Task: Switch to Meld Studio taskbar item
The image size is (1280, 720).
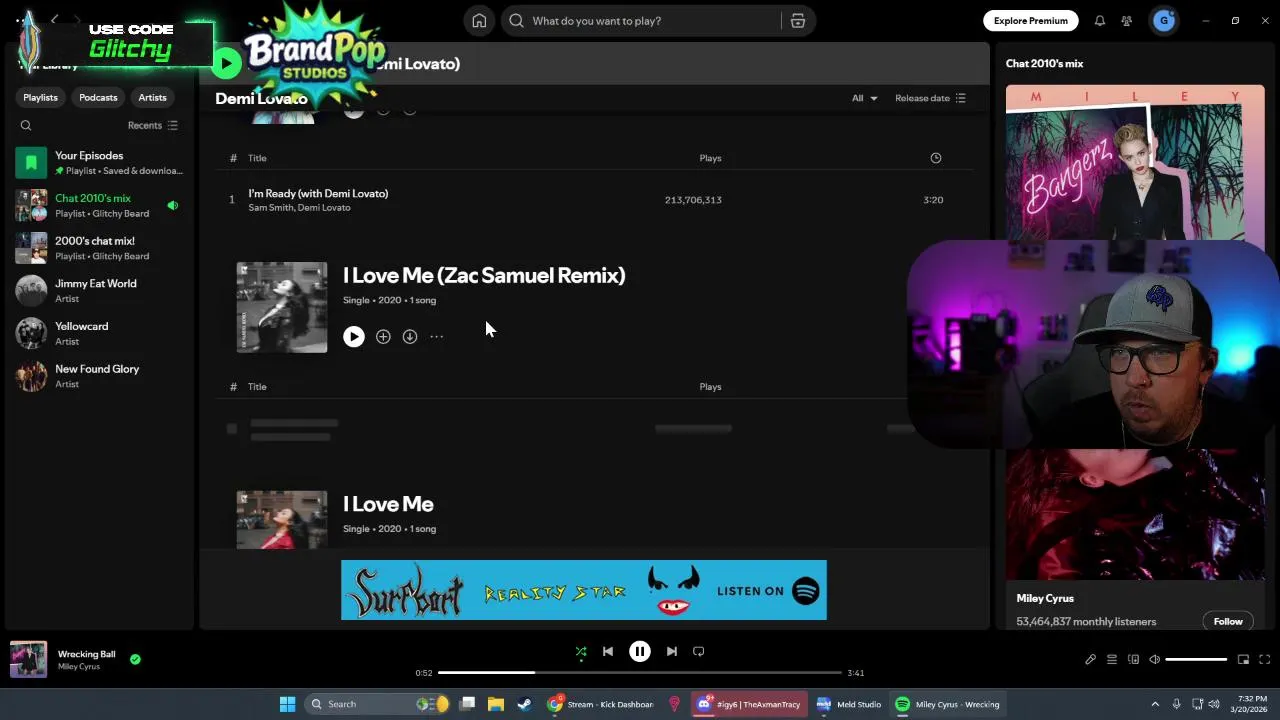Action: tap(848, 704)
